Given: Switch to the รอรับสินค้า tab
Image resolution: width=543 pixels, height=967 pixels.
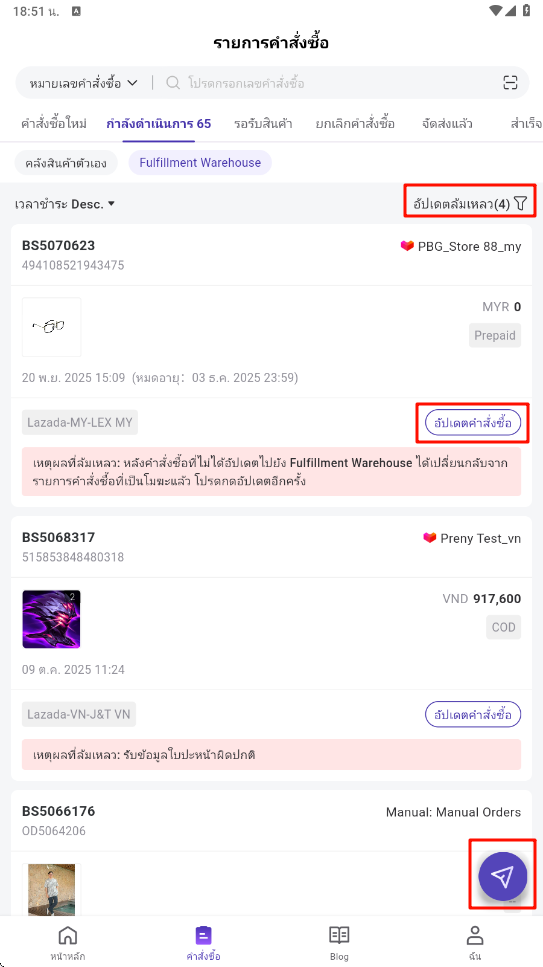Looking at the screenshot, I should [263, 123].
